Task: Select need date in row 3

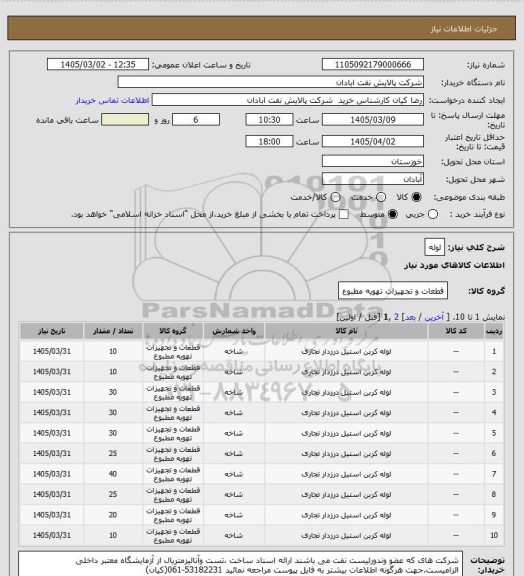Action: [51, 392]
